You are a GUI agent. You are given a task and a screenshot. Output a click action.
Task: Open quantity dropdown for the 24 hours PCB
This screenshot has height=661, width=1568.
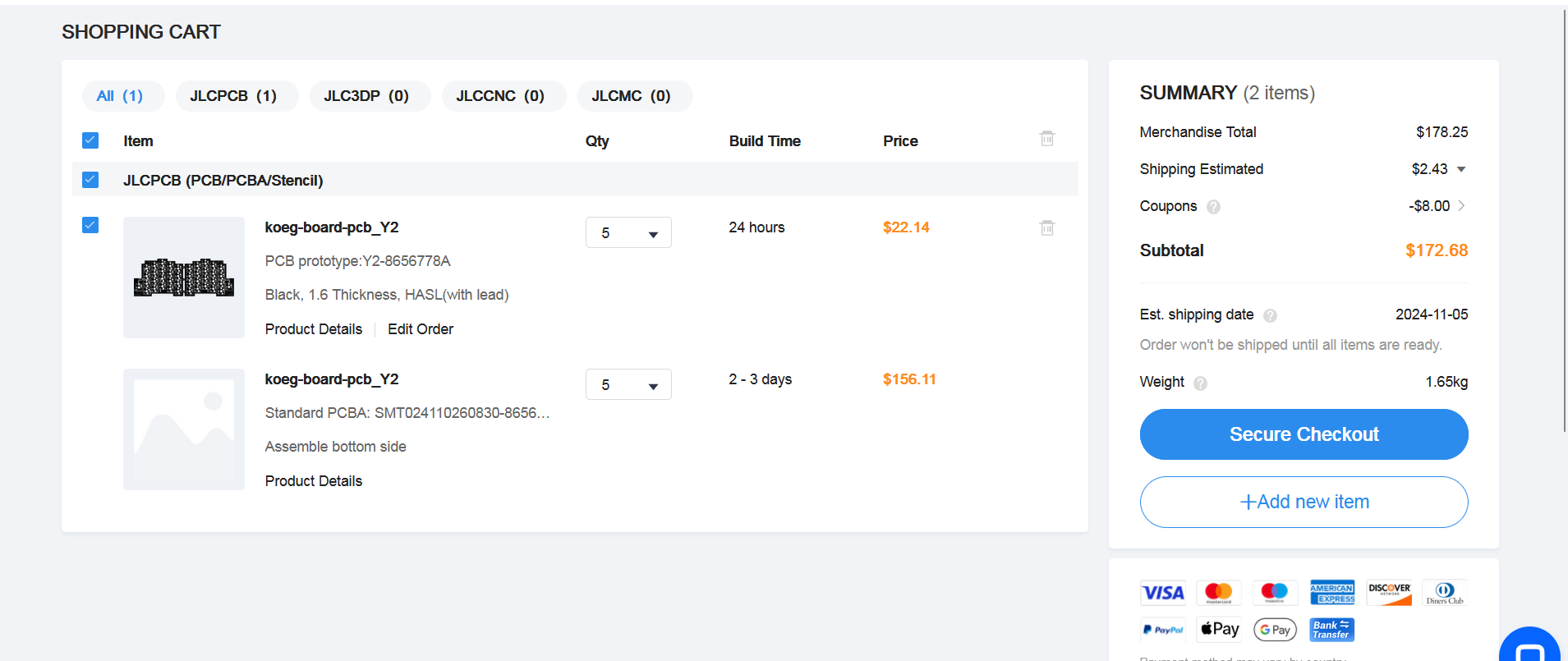[x=628, y=232]
